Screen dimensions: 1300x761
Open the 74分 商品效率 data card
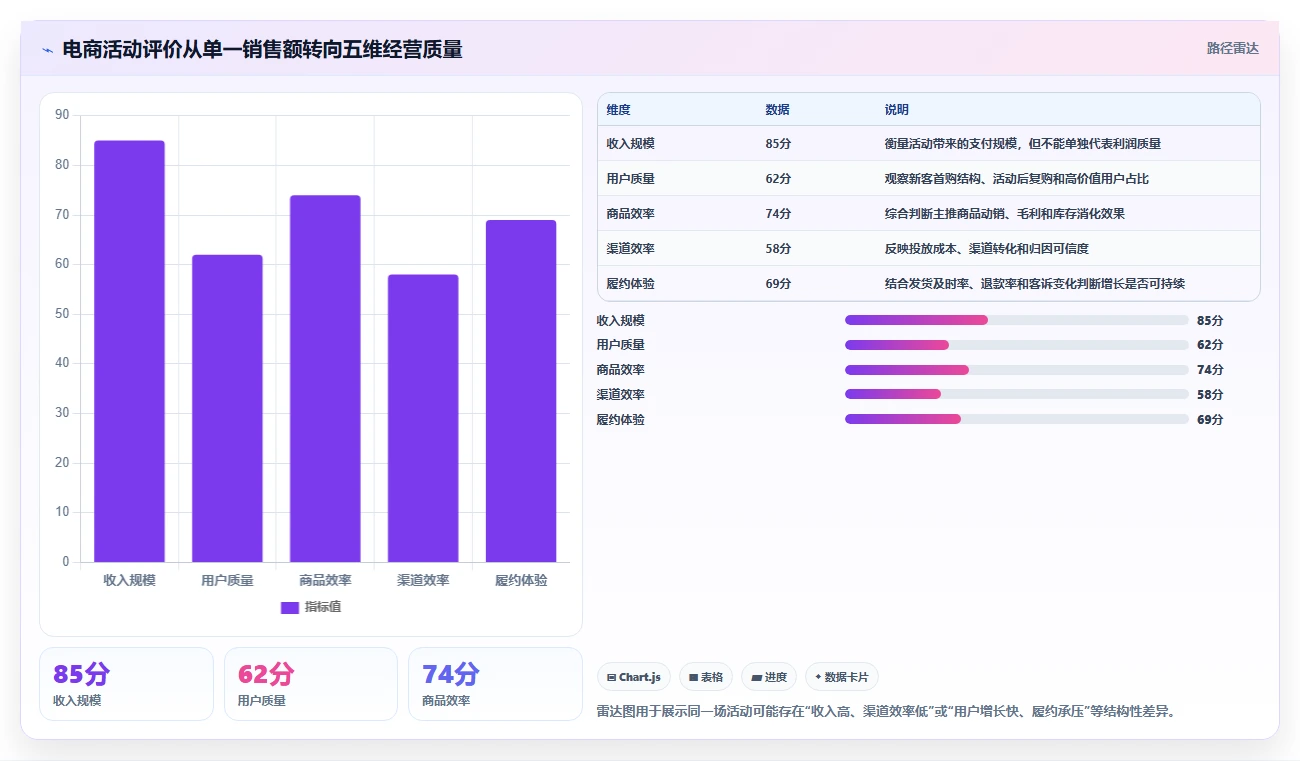coord(495,684)
